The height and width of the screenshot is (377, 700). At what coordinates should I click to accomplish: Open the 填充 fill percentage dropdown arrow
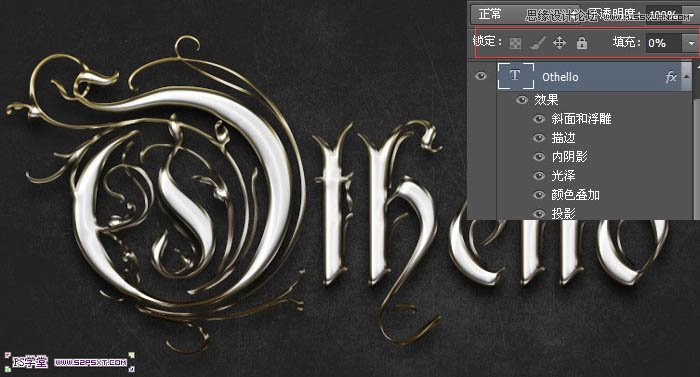691,43
